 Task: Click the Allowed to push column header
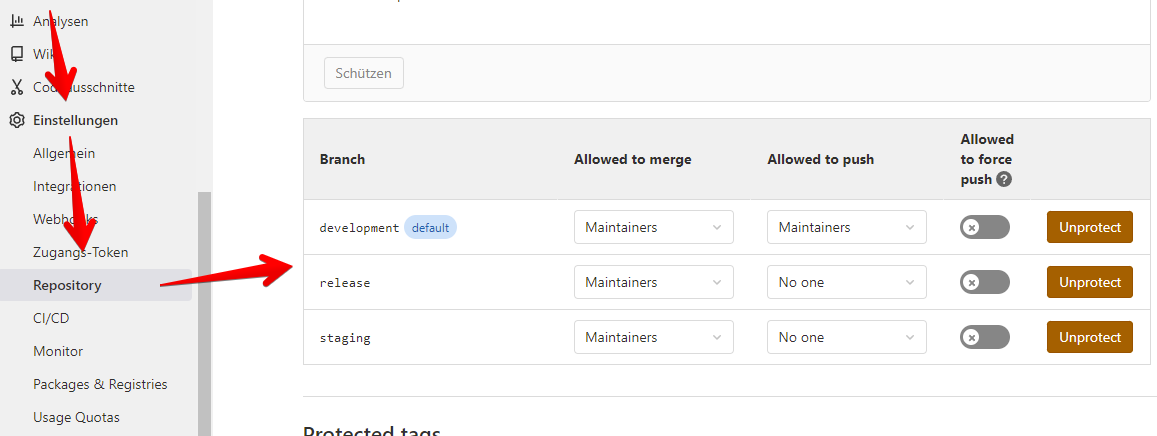click(821, 159)
